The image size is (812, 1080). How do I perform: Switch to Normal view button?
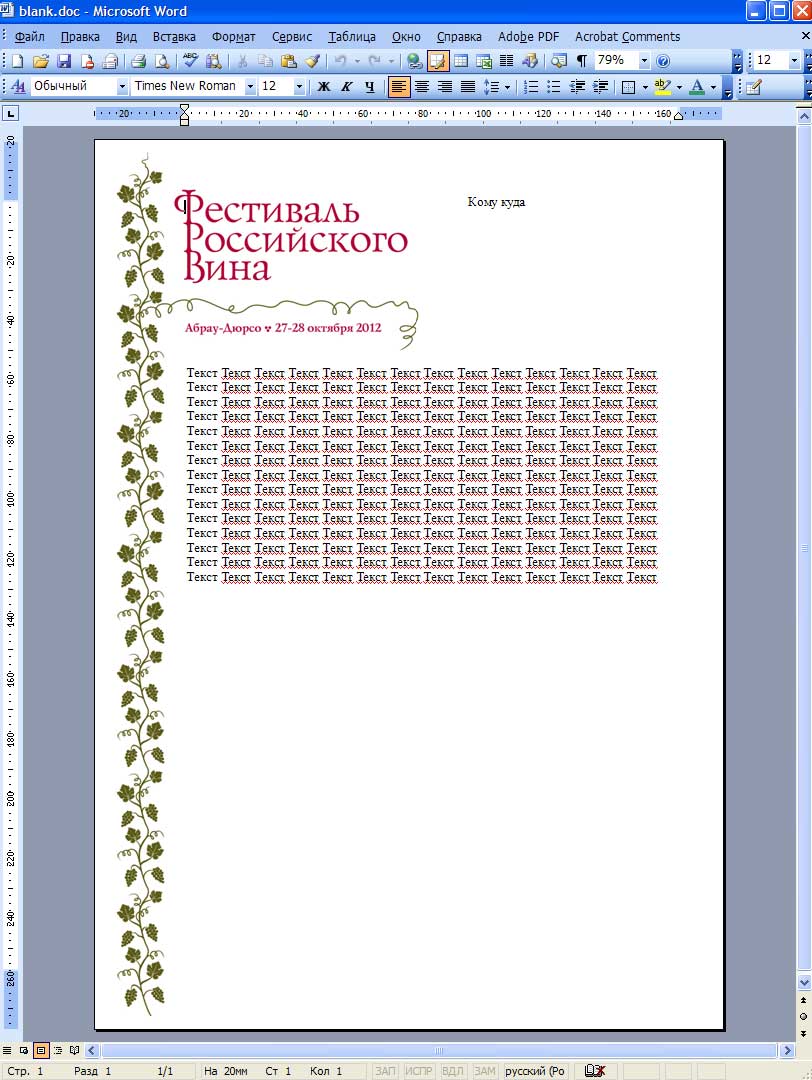click(x=7, y=1050)
